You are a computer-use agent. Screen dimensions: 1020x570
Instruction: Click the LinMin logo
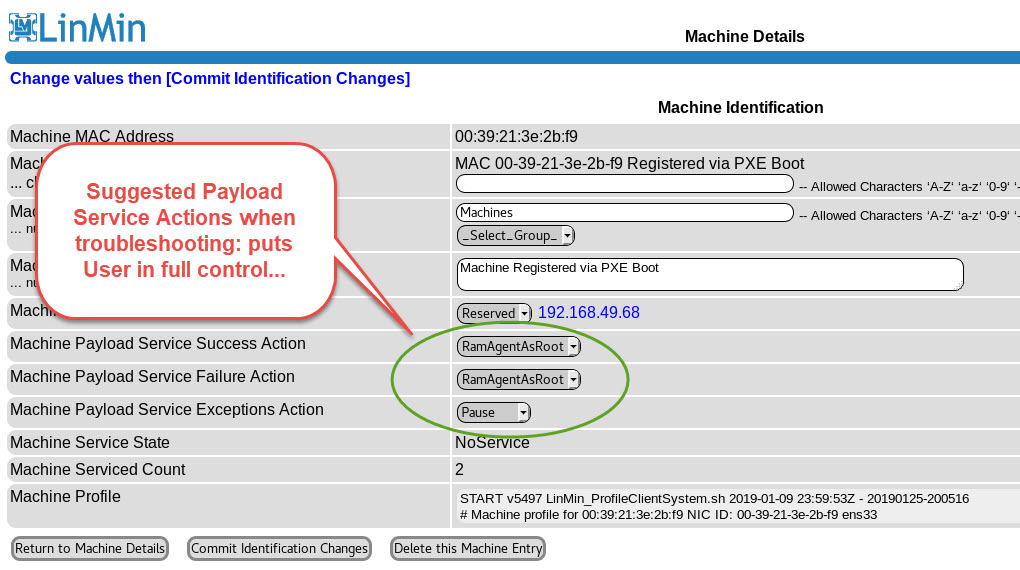point(77,26)
